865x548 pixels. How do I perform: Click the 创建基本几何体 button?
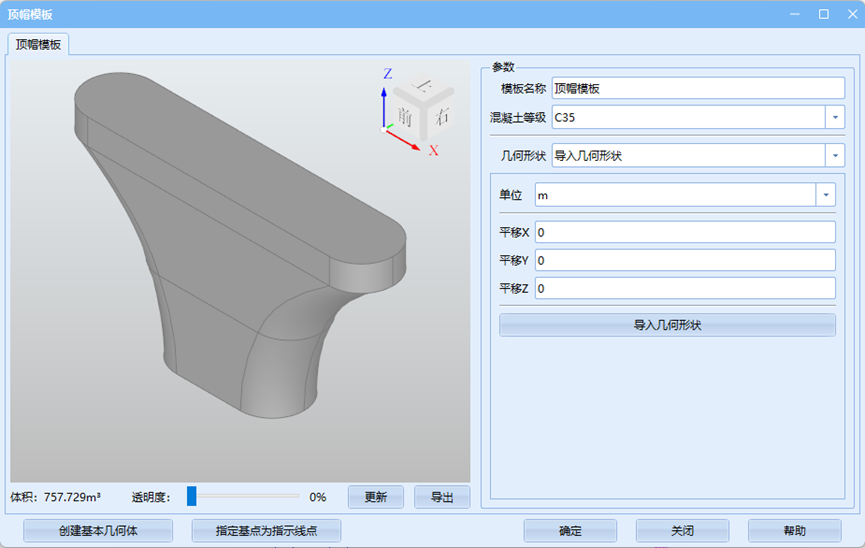pyautogui.click(x=98, y=531)
